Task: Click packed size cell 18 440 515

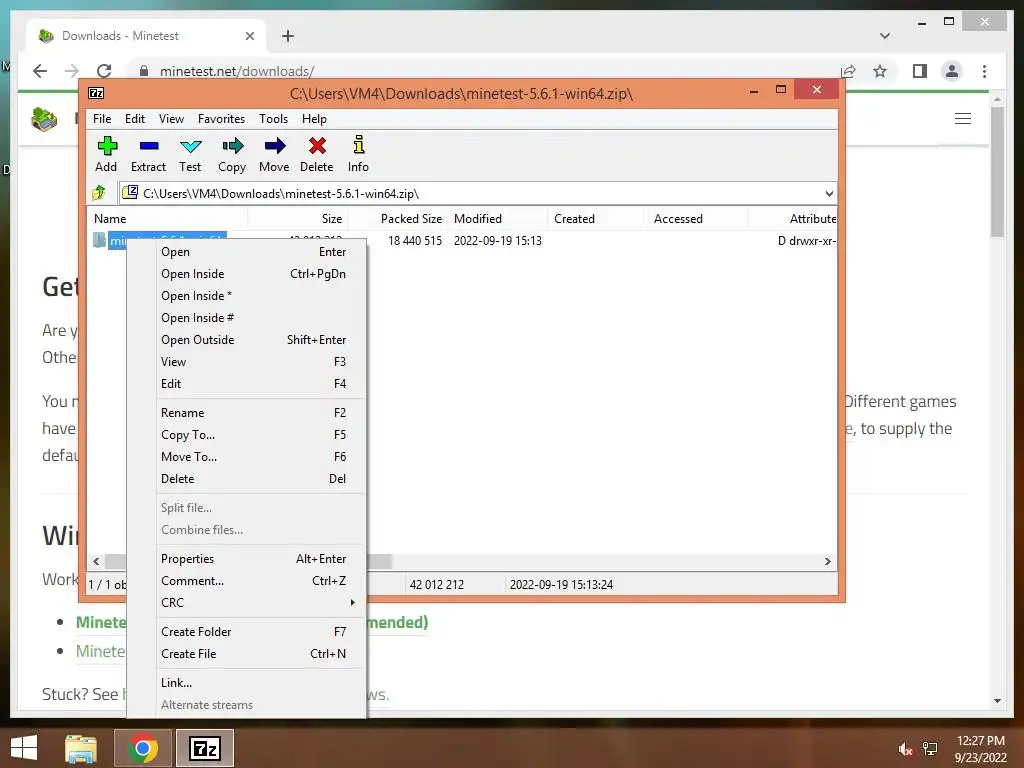Action: point(415,241)
